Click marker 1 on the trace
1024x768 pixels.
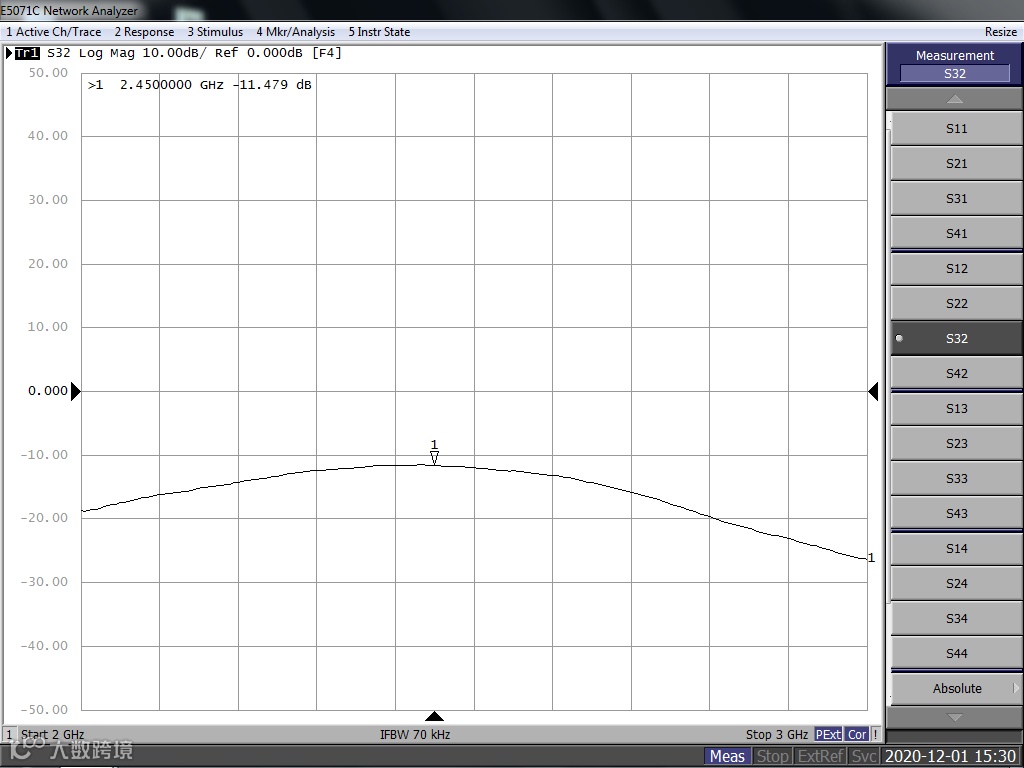434,452
